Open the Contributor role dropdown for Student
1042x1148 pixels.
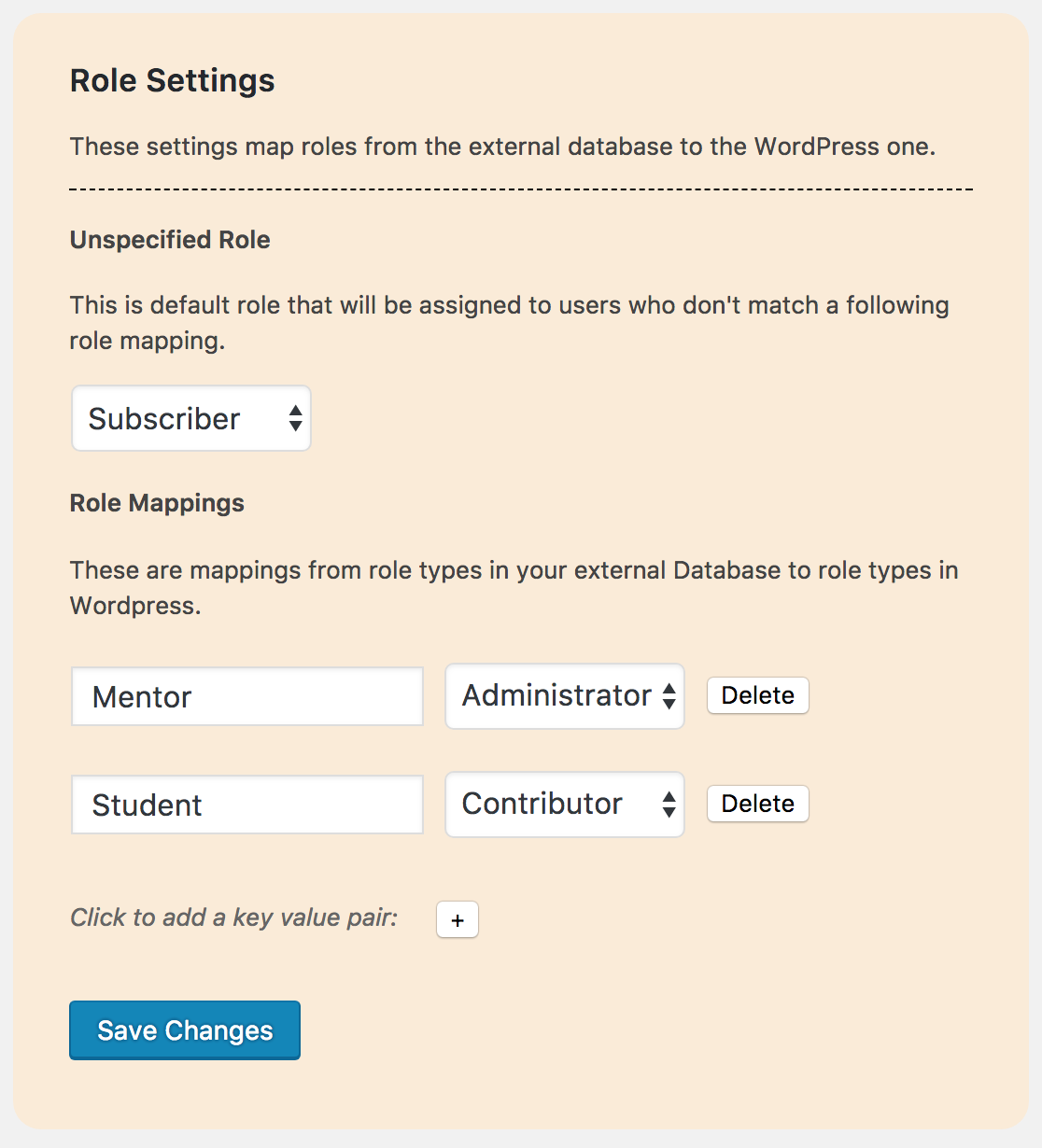pyautogui.click(x=565, y=805)
